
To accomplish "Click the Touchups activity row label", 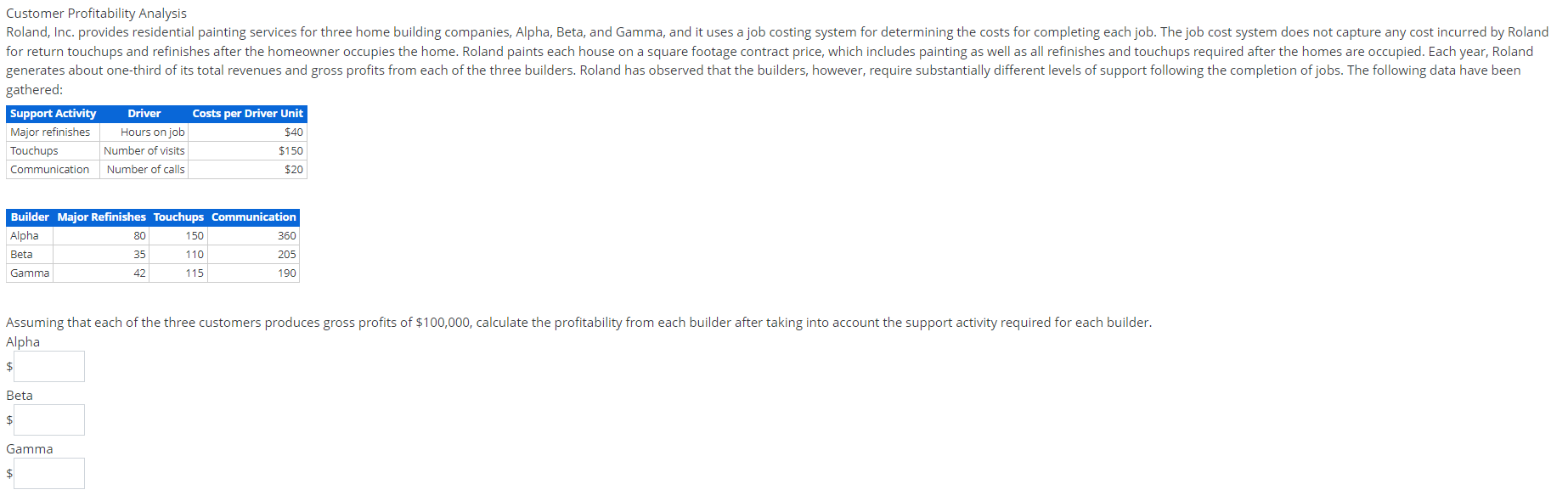I will tap(34, 150).
